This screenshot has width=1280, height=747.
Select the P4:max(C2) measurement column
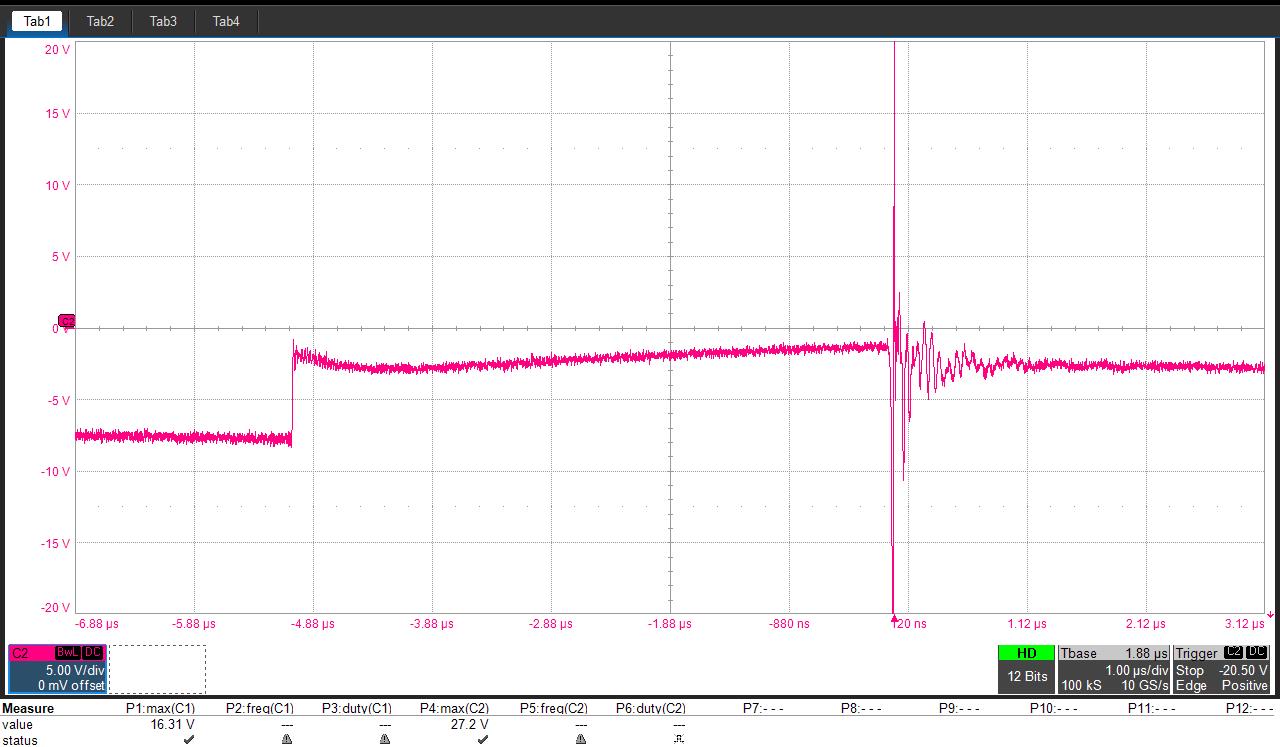tap(454, 708)
